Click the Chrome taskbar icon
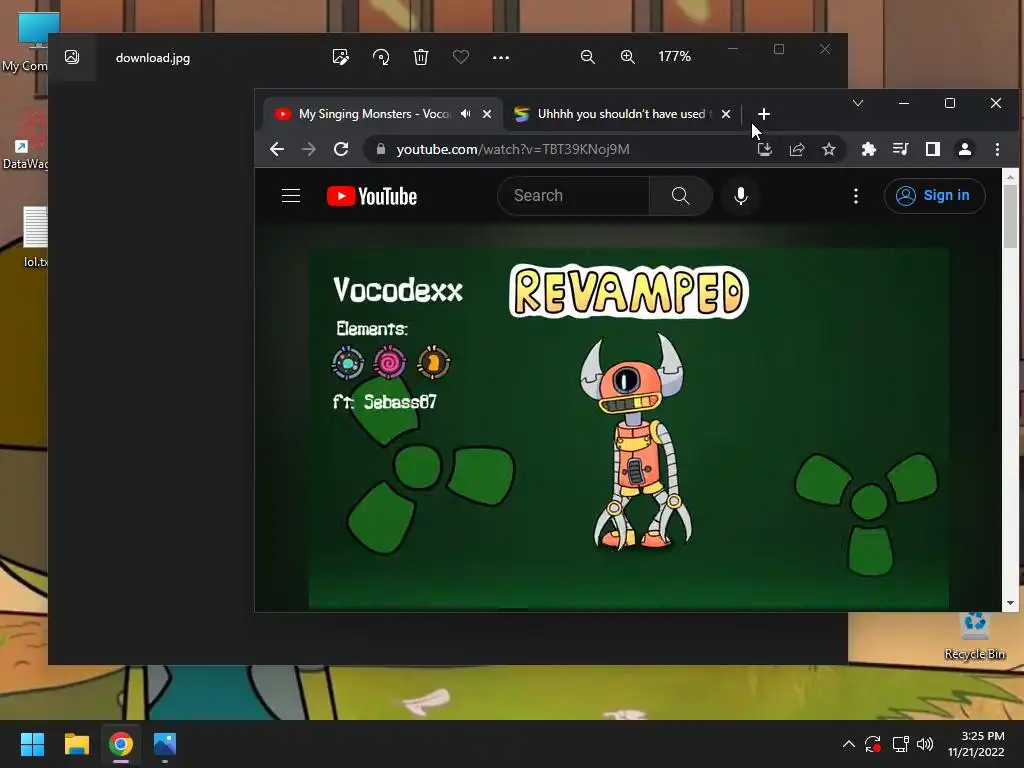This screenshot has width=1024, height=768. [121, 744]
